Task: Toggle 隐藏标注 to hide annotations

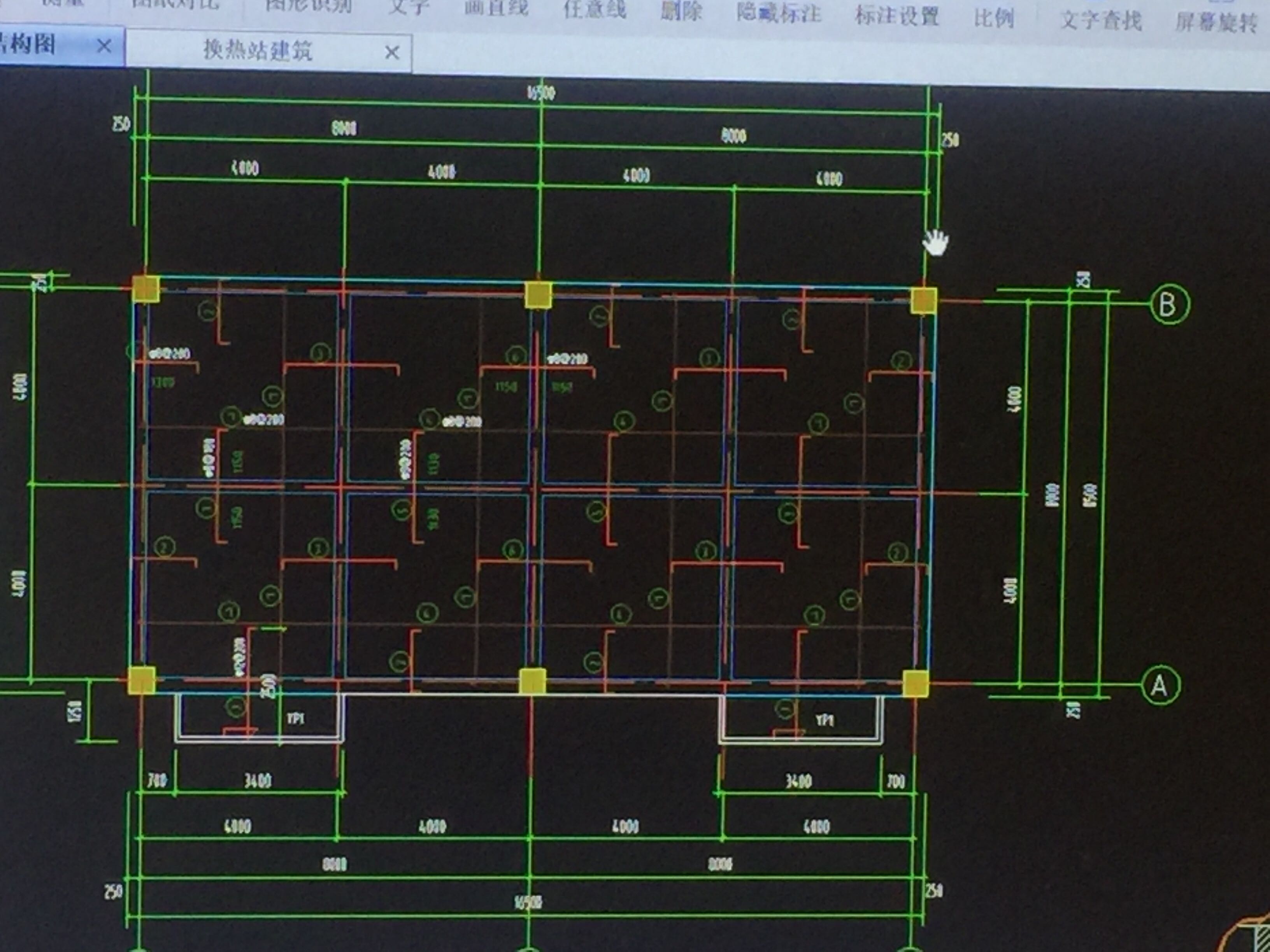Action: coord(779,14)
